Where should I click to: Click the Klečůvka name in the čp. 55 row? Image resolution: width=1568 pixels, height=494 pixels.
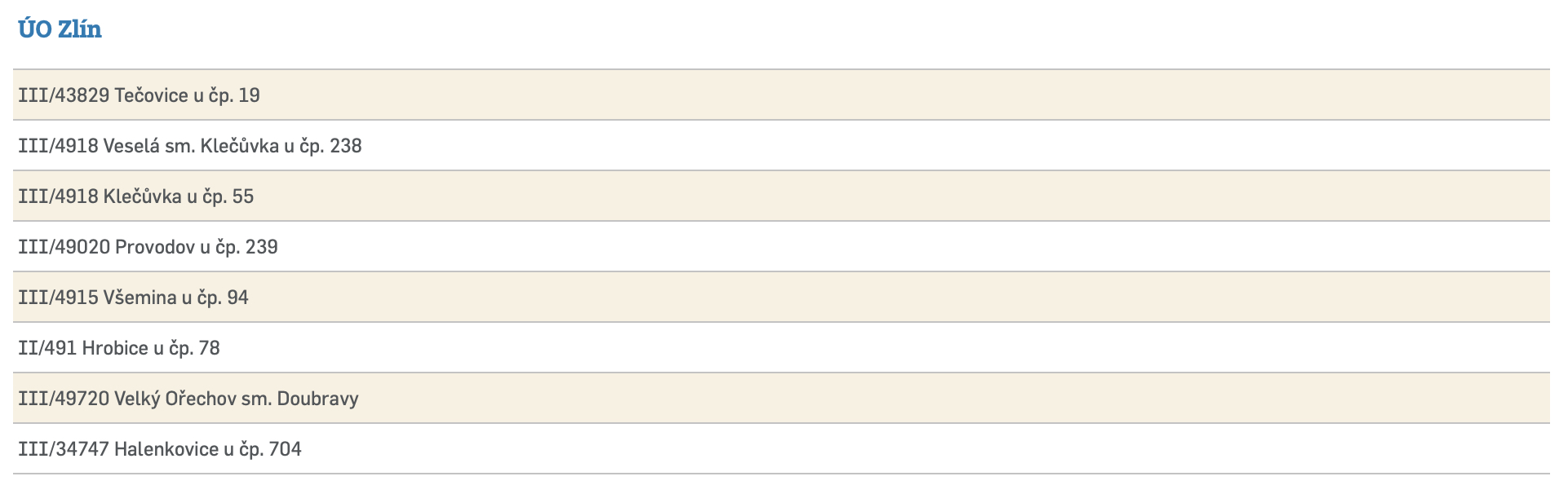point(142,196)
